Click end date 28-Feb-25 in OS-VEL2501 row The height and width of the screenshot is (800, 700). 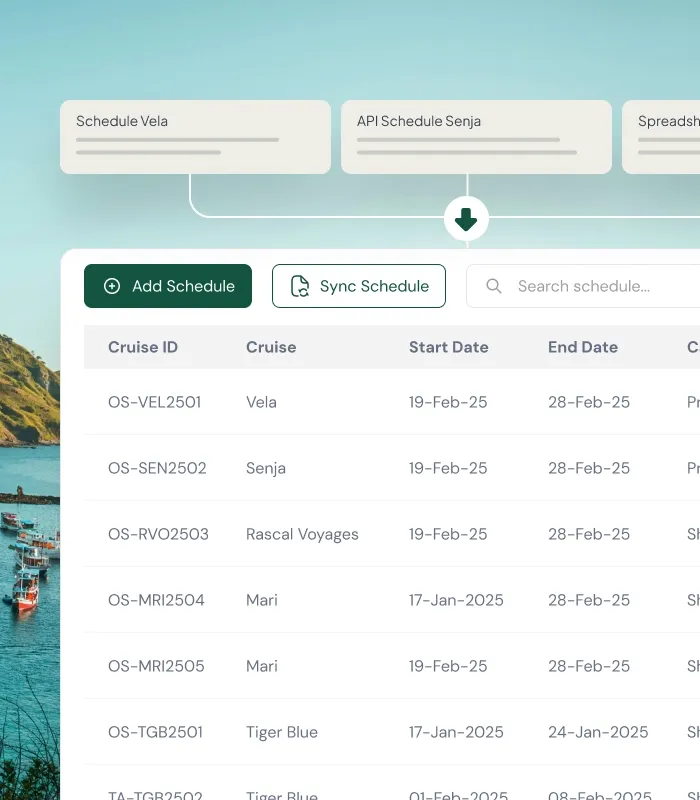[589, 402]
